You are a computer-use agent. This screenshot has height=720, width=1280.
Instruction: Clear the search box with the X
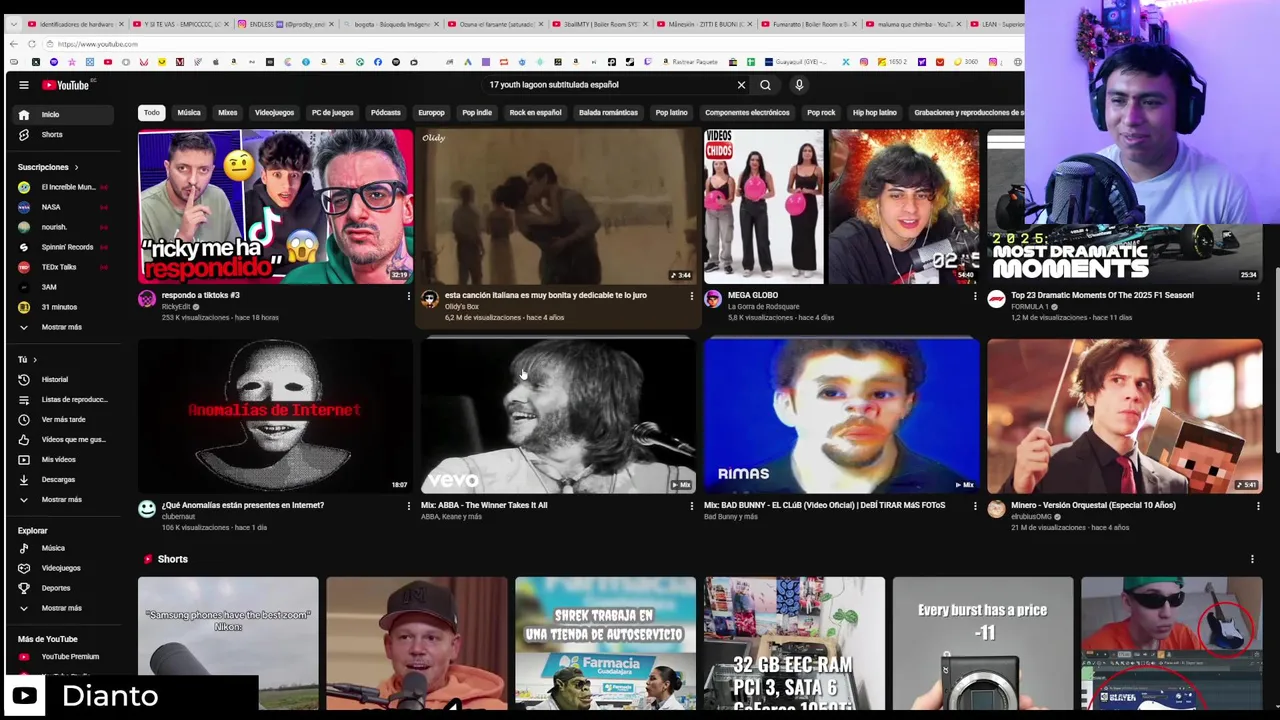[741, 85]
